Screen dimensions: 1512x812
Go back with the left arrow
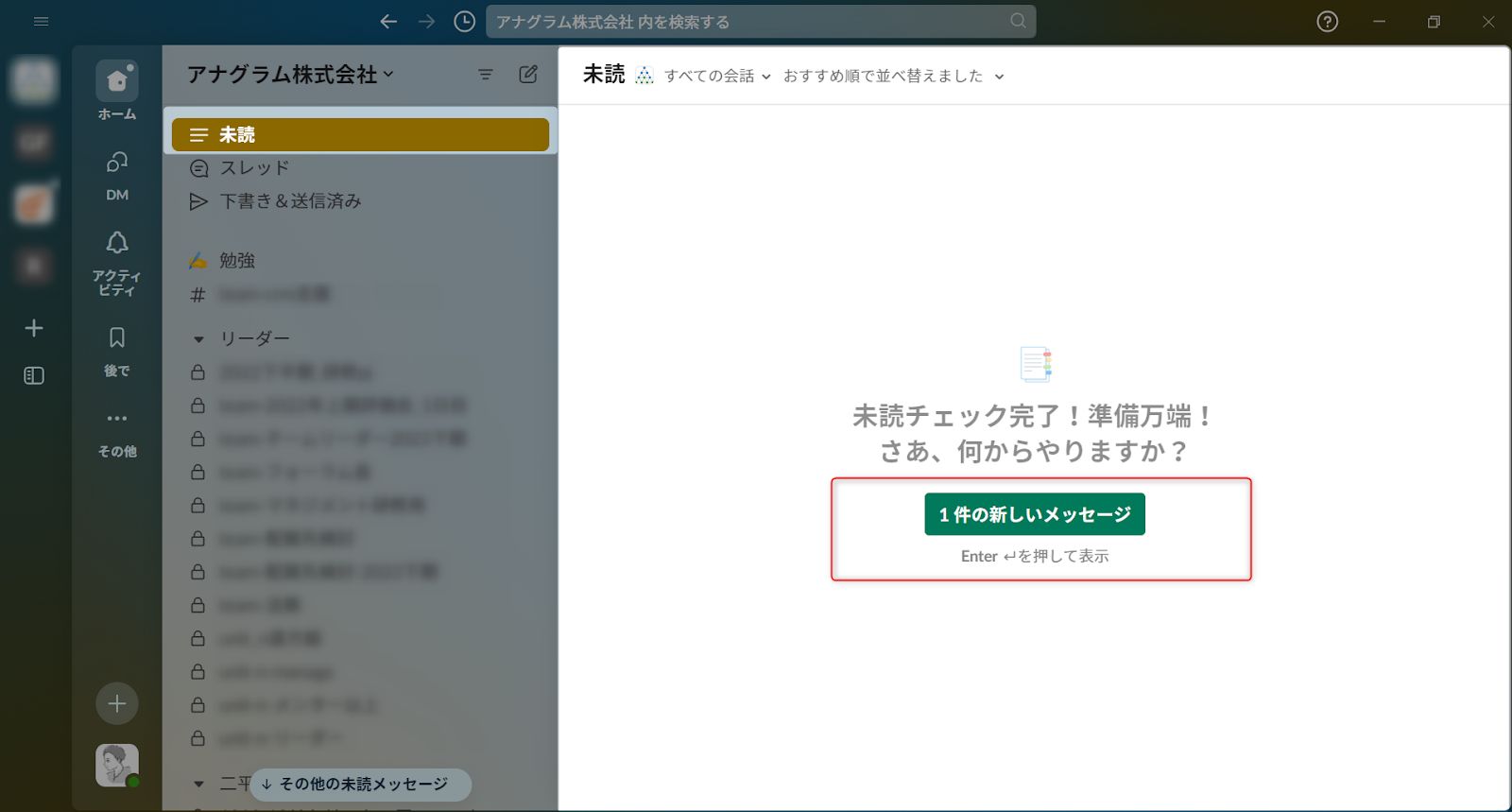click(x=388, y=22)
